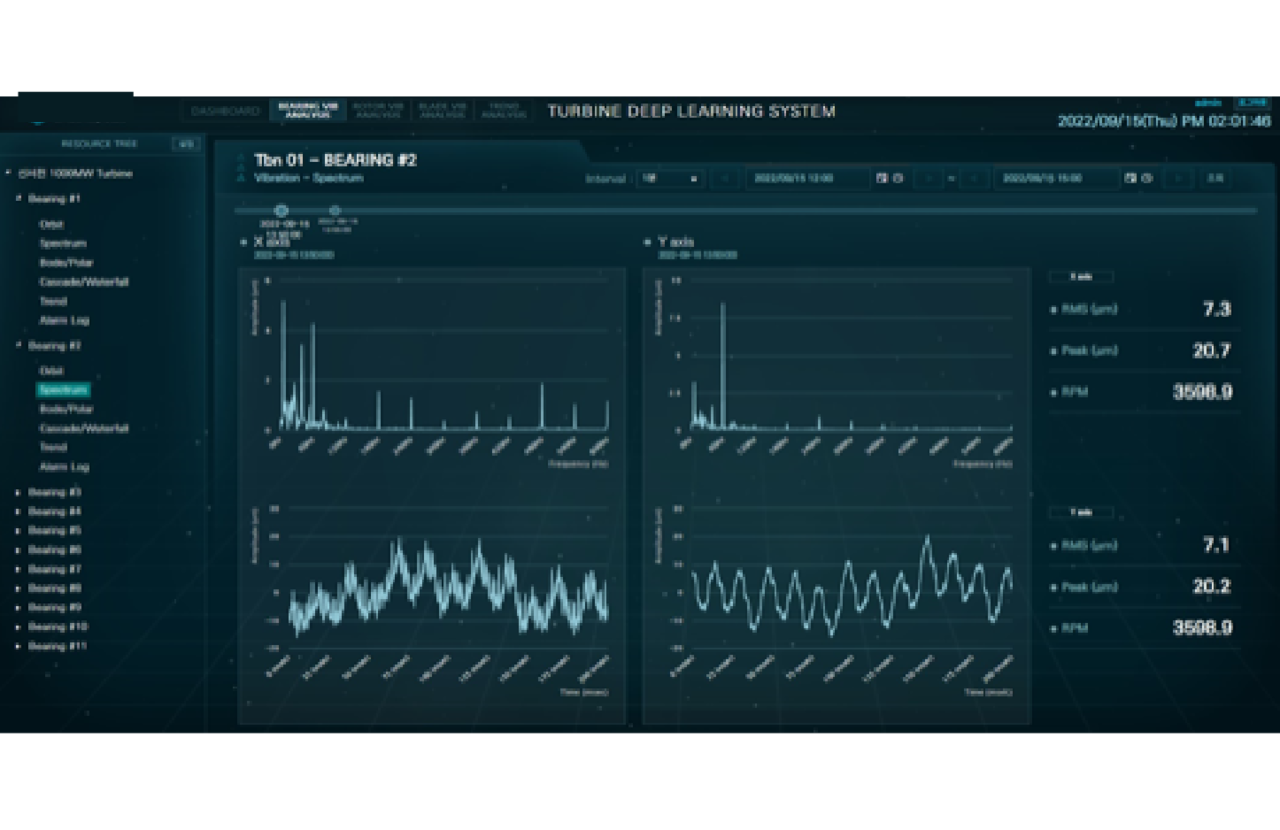Viewport: 1280px width, 830px height.
Task: Open calendar icon for start date
Action: point(881,178)
